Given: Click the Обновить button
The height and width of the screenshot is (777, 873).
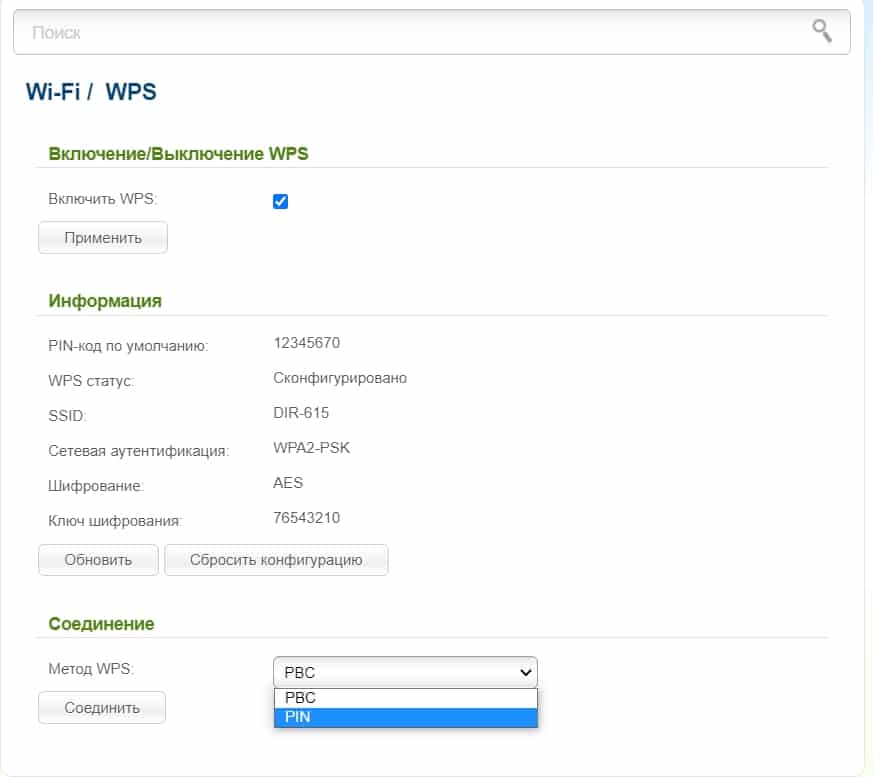Looking at the screenshot, I should pyautogui.click(x=99, y=560).
